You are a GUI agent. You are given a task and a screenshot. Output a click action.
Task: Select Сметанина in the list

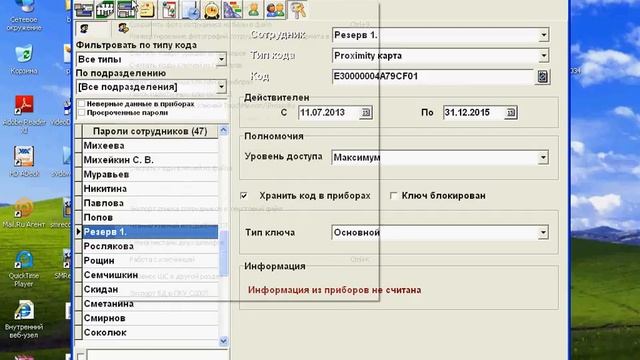(150, 304)
